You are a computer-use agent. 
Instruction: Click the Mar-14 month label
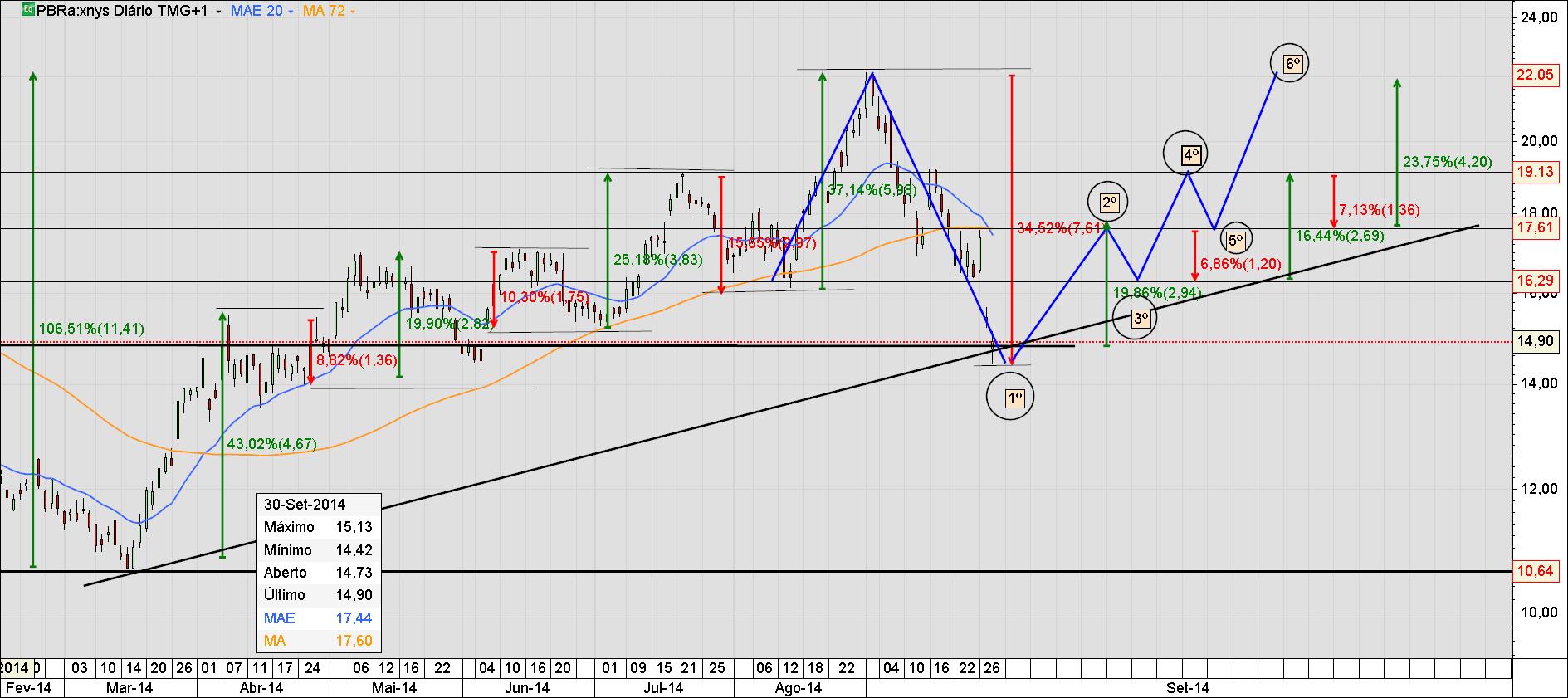click(129, 688)
